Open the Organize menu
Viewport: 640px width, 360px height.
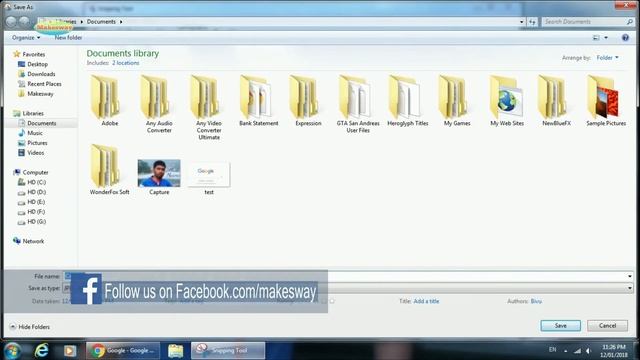tap(26, 38)
